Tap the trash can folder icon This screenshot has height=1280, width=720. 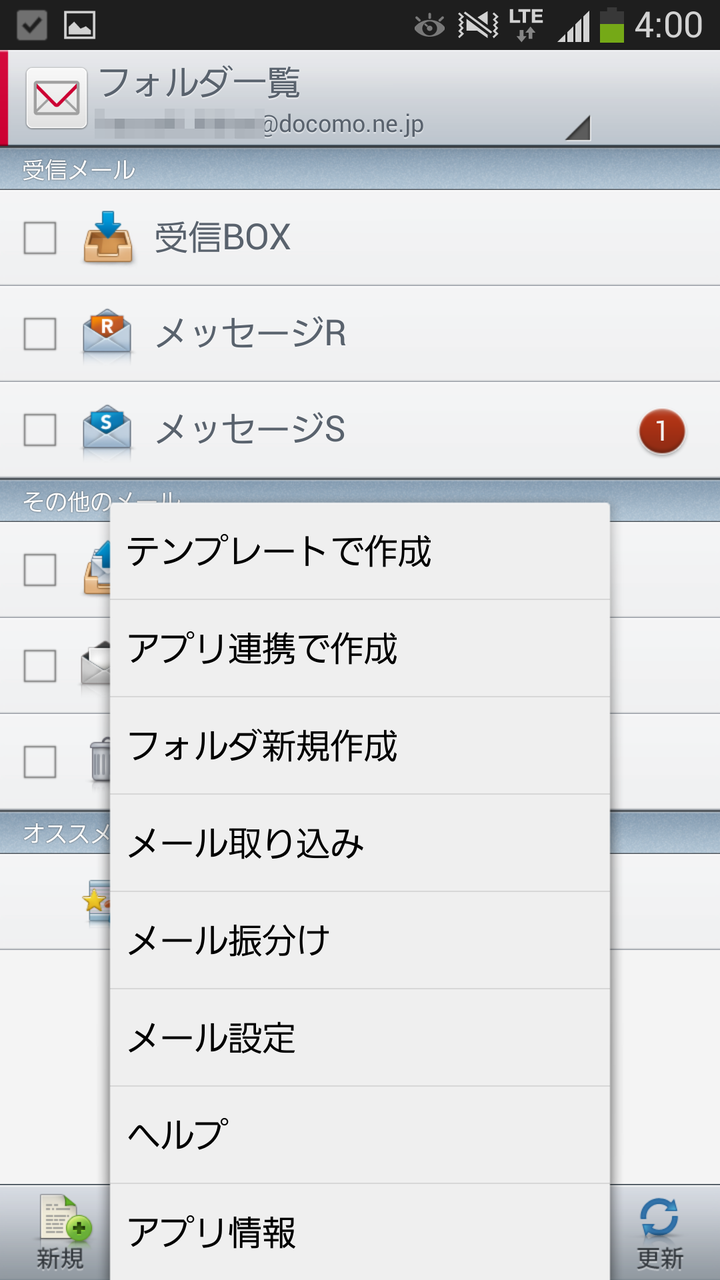pyautogui.click(x=100, y=760)
